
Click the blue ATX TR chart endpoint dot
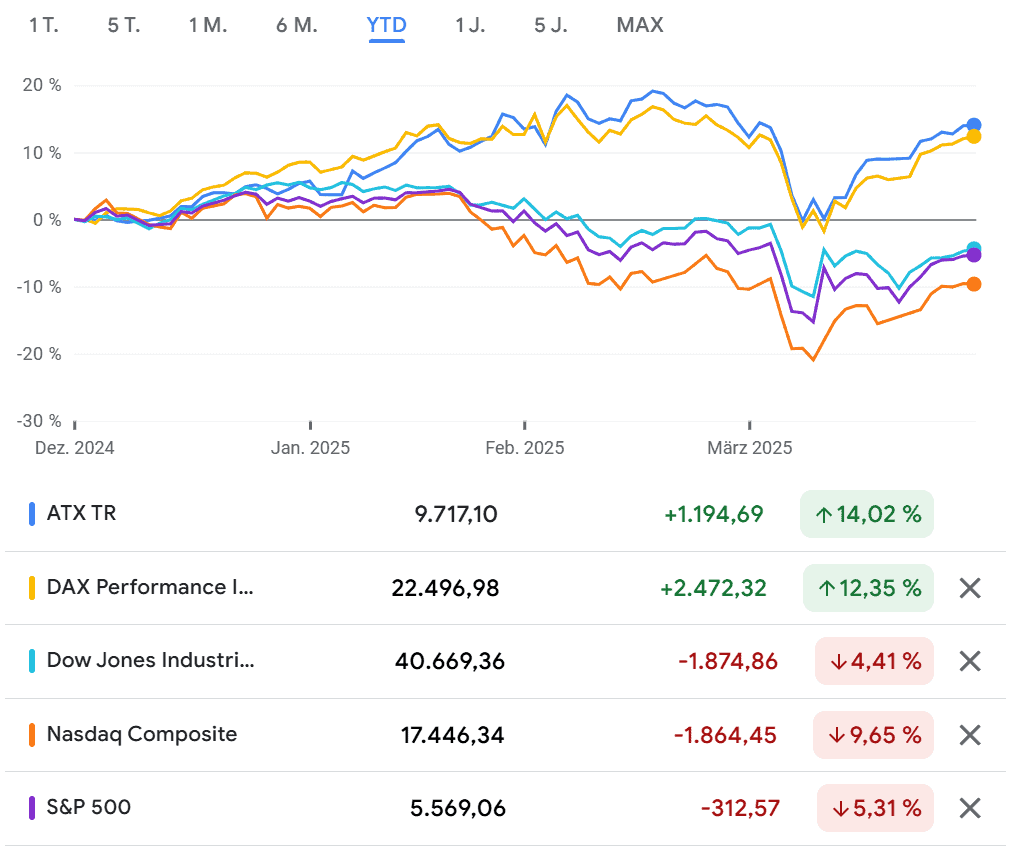coord(974,125)
